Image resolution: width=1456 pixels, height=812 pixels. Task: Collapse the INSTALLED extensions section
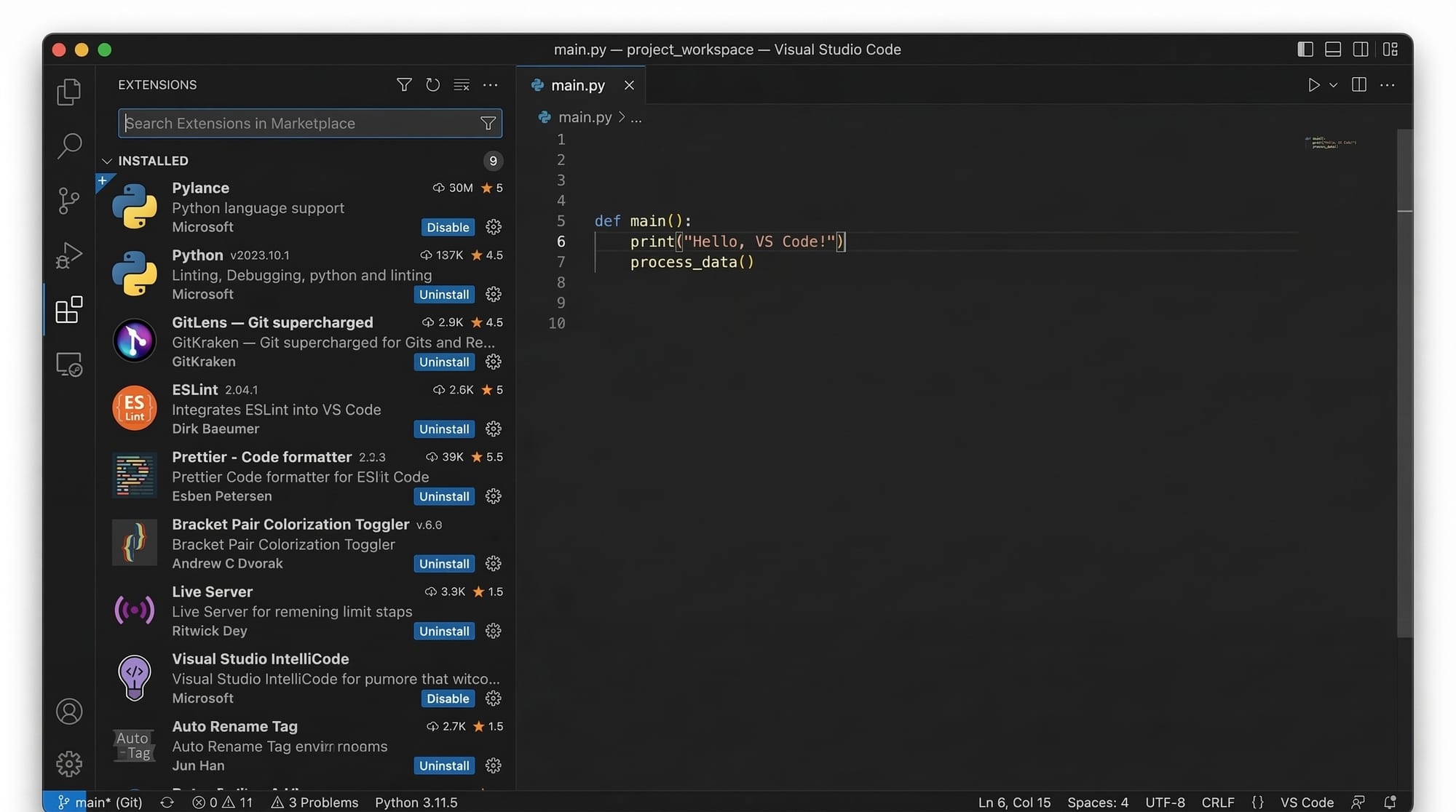click(107, 161)
